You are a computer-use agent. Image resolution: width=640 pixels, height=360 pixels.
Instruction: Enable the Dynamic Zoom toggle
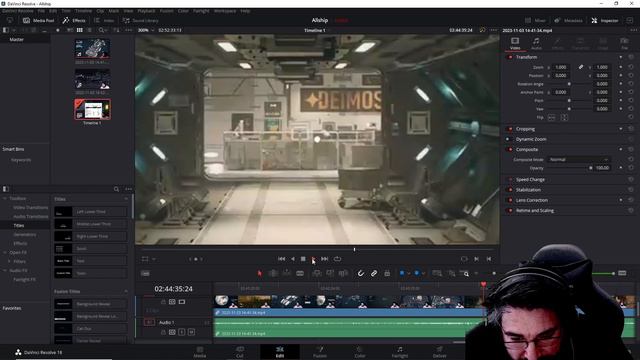tap(508, 139)
